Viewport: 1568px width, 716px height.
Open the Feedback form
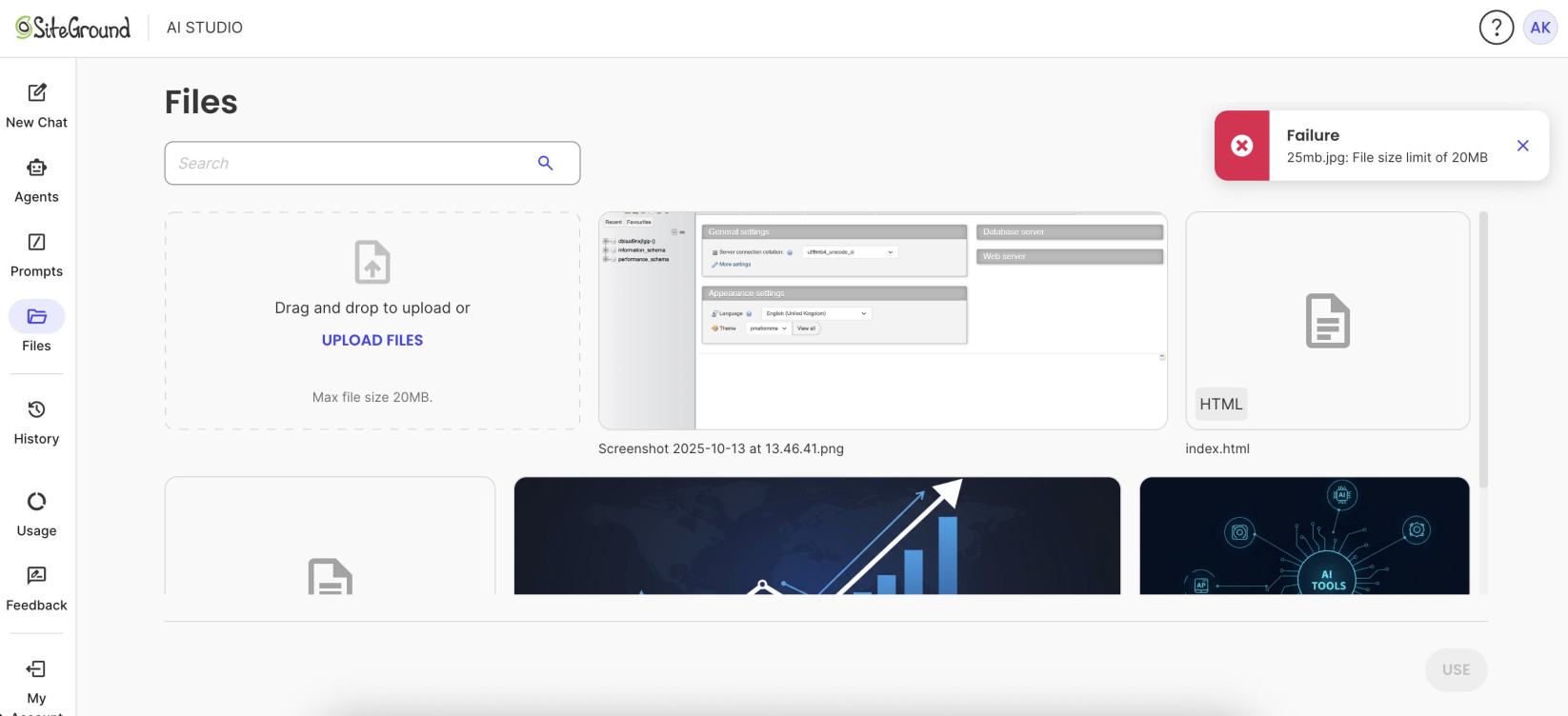36,588
